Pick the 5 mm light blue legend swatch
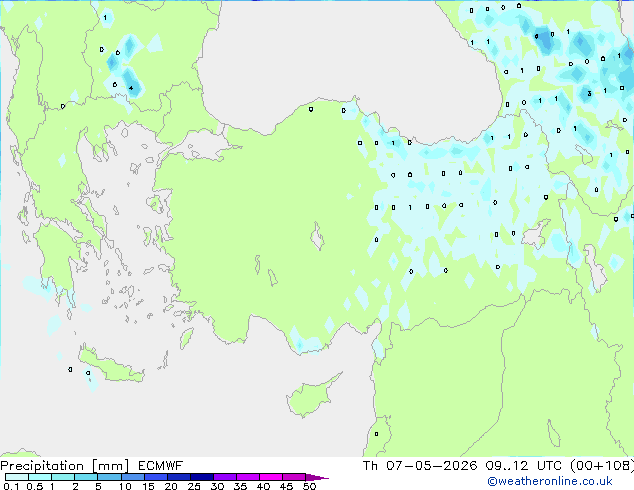Screen dimensions: 634x490 click(x=109, y=477)
